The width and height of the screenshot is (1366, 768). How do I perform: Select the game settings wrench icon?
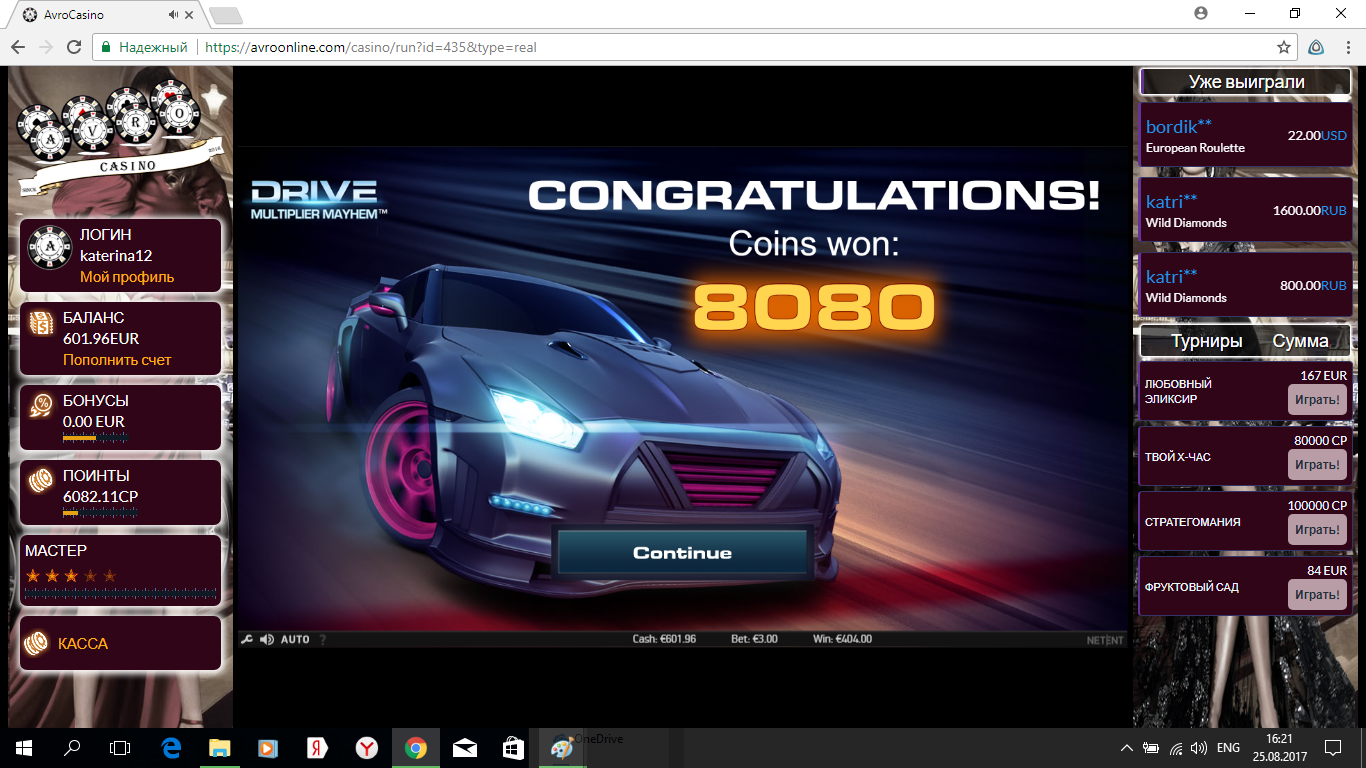[x=247, y=639]
